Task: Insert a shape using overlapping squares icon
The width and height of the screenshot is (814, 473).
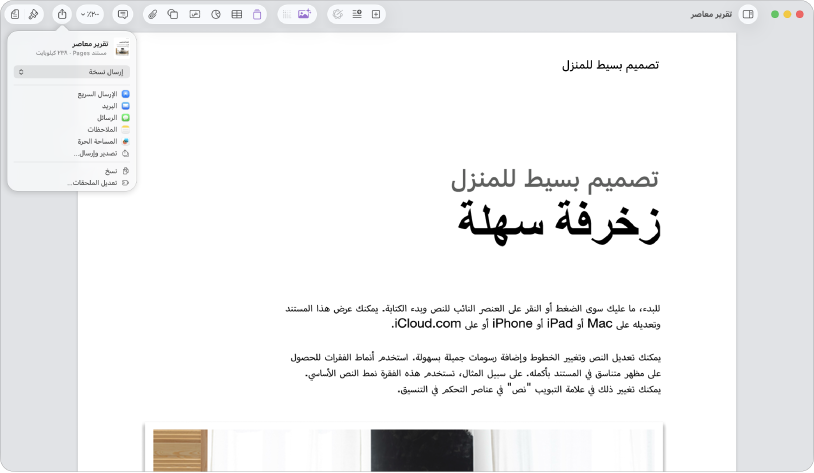Action: pos(173,15)
